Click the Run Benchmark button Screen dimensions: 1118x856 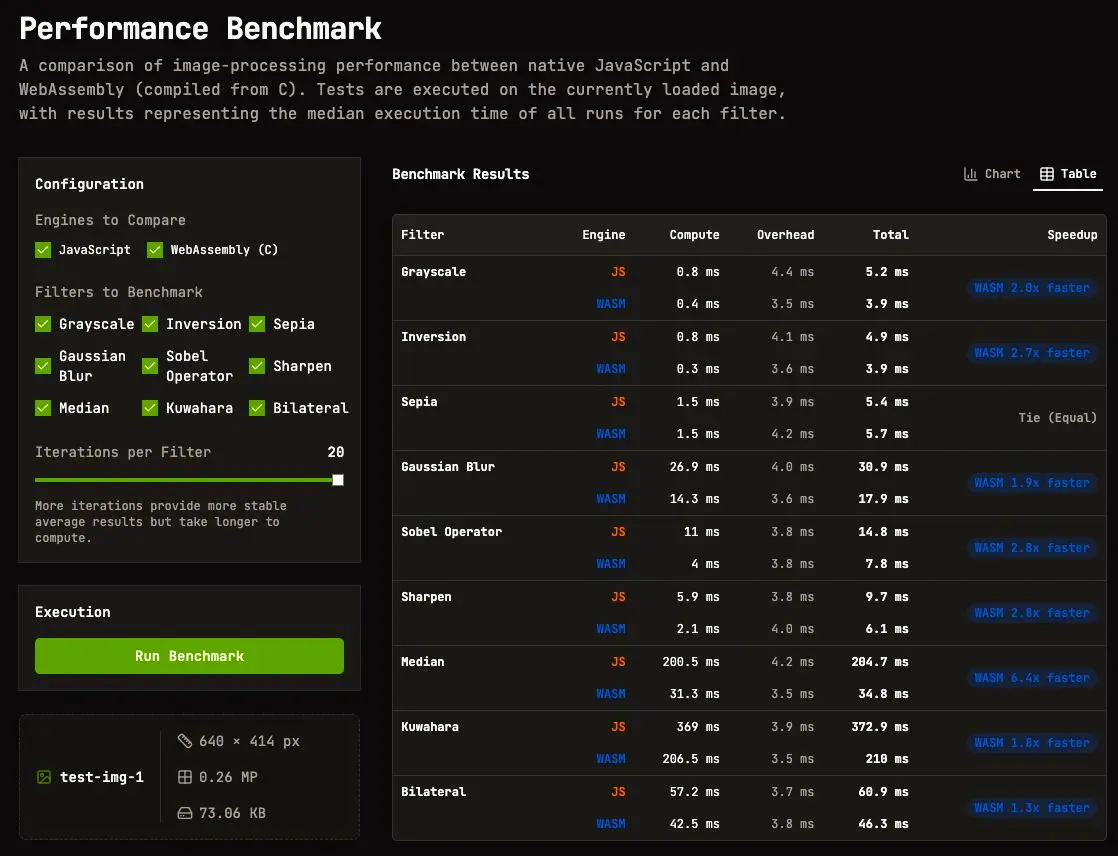point(189,656)
